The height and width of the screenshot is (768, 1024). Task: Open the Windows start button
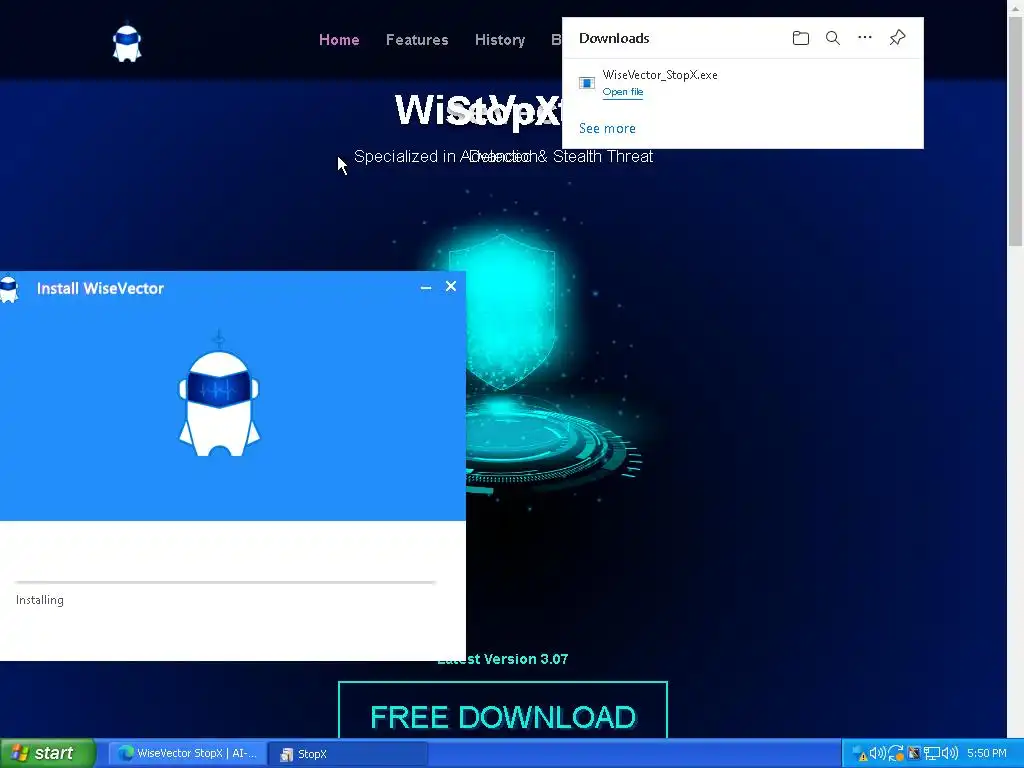coord(47,753)
